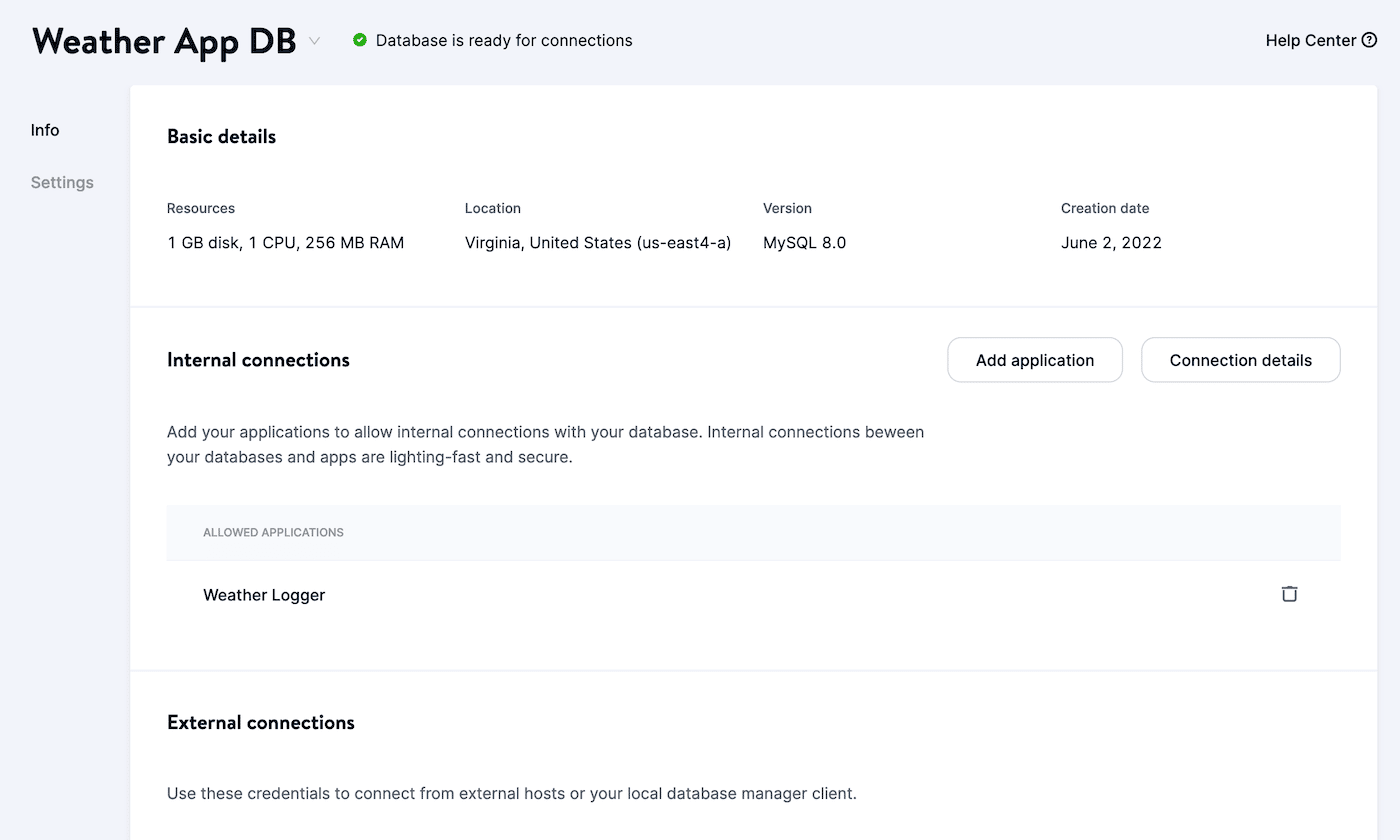The height and width of the screenshot is (840, 1400).
Task: Click the Weather App DB title
Action: [164, 41]
